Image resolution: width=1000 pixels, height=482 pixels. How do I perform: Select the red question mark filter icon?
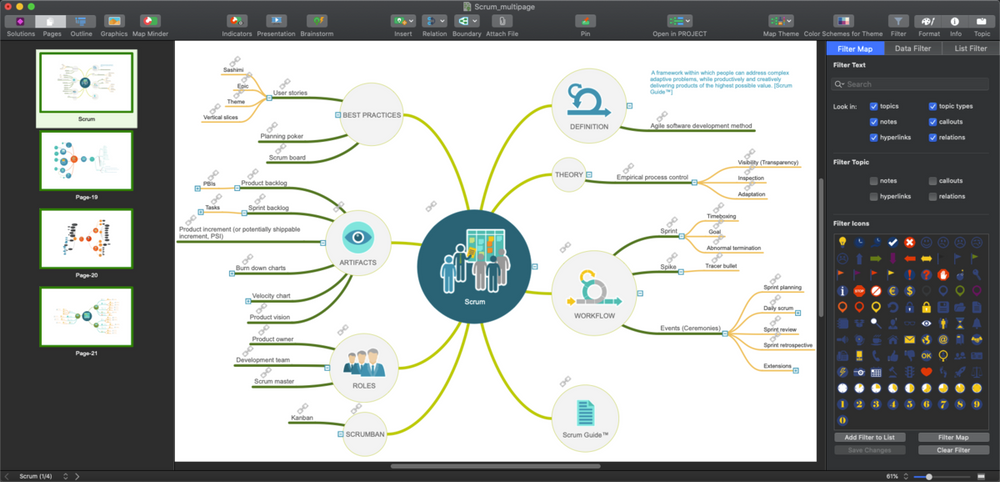pyautogui.click(x=926, y=275)
